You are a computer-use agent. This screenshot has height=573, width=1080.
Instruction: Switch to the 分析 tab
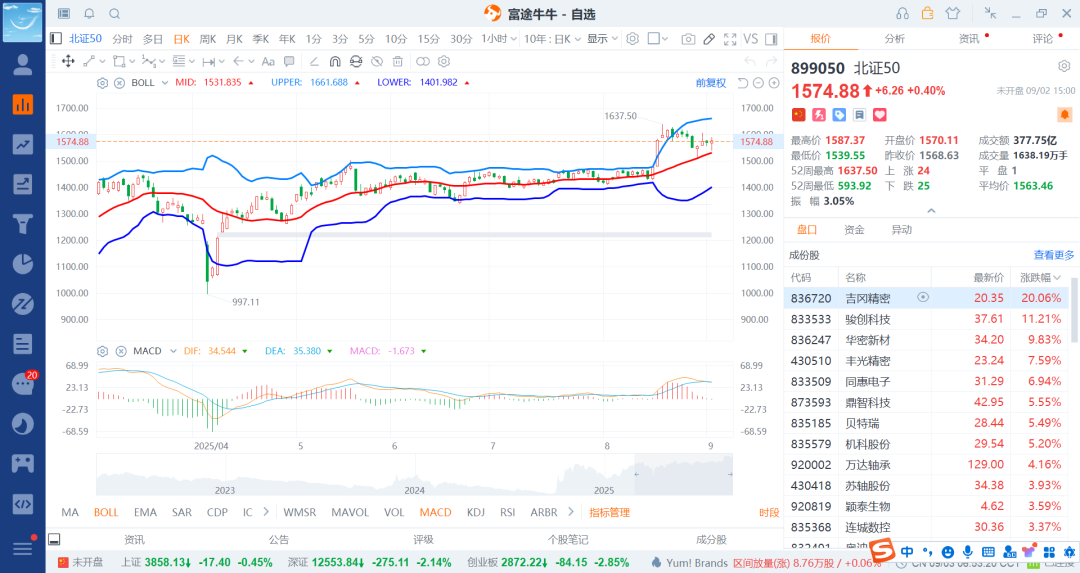pyautogui.click(x=895, y=39)
